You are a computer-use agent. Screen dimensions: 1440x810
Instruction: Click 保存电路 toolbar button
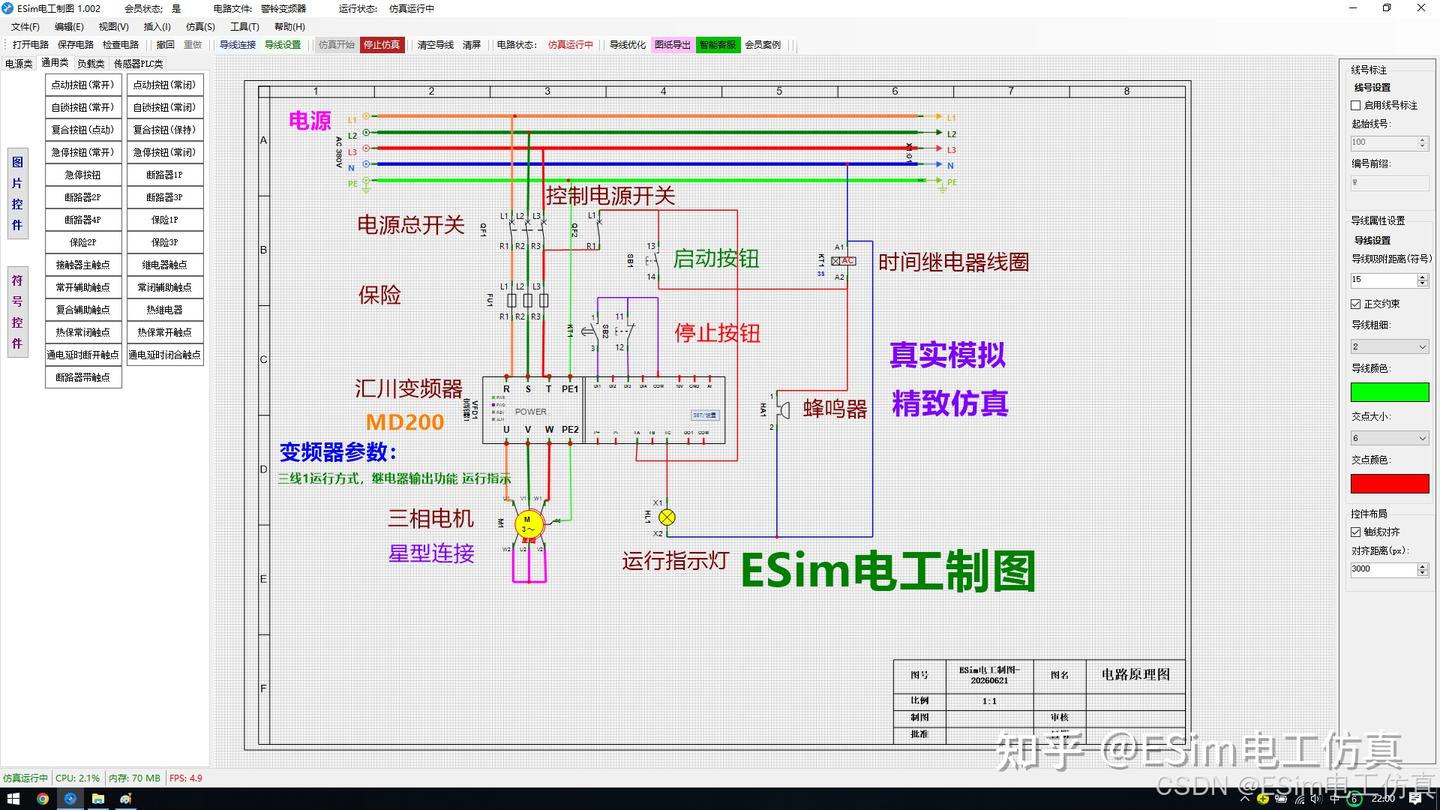click(x=76, y=45)
